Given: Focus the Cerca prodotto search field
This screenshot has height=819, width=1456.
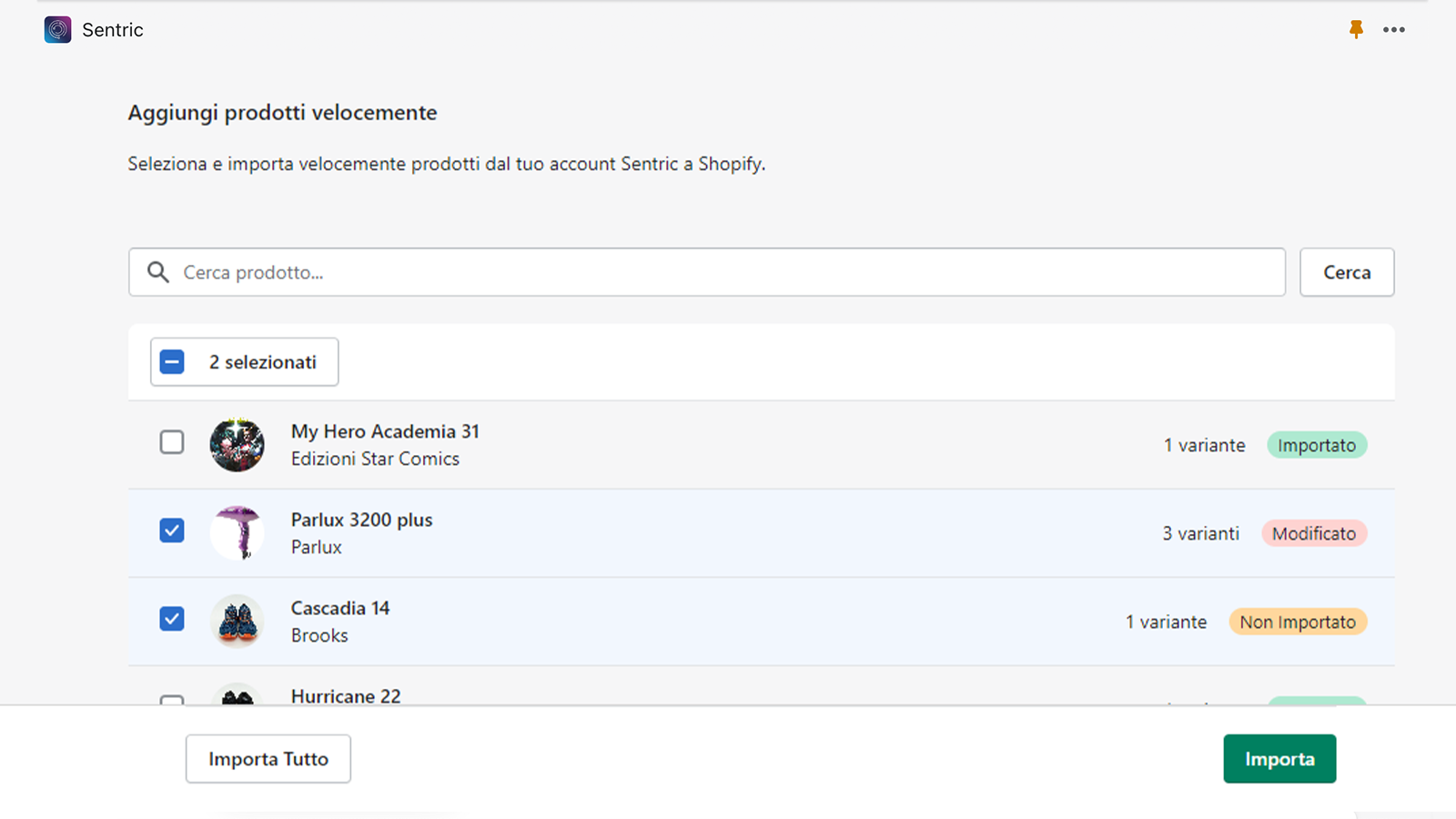Looking at the screenshot, I should point(707,272).
